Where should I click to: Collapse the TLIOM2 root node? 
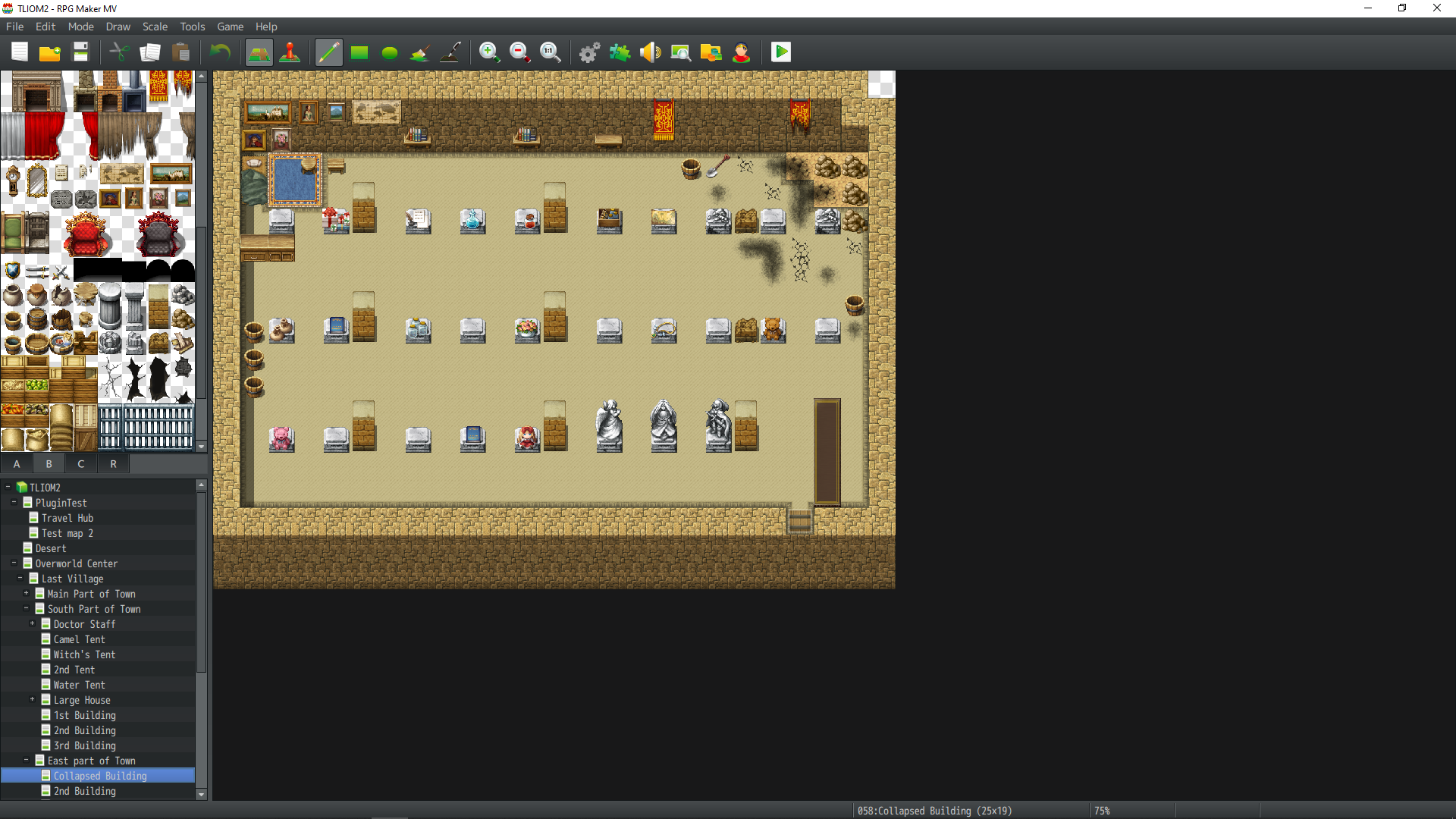(x=8, y=487)
